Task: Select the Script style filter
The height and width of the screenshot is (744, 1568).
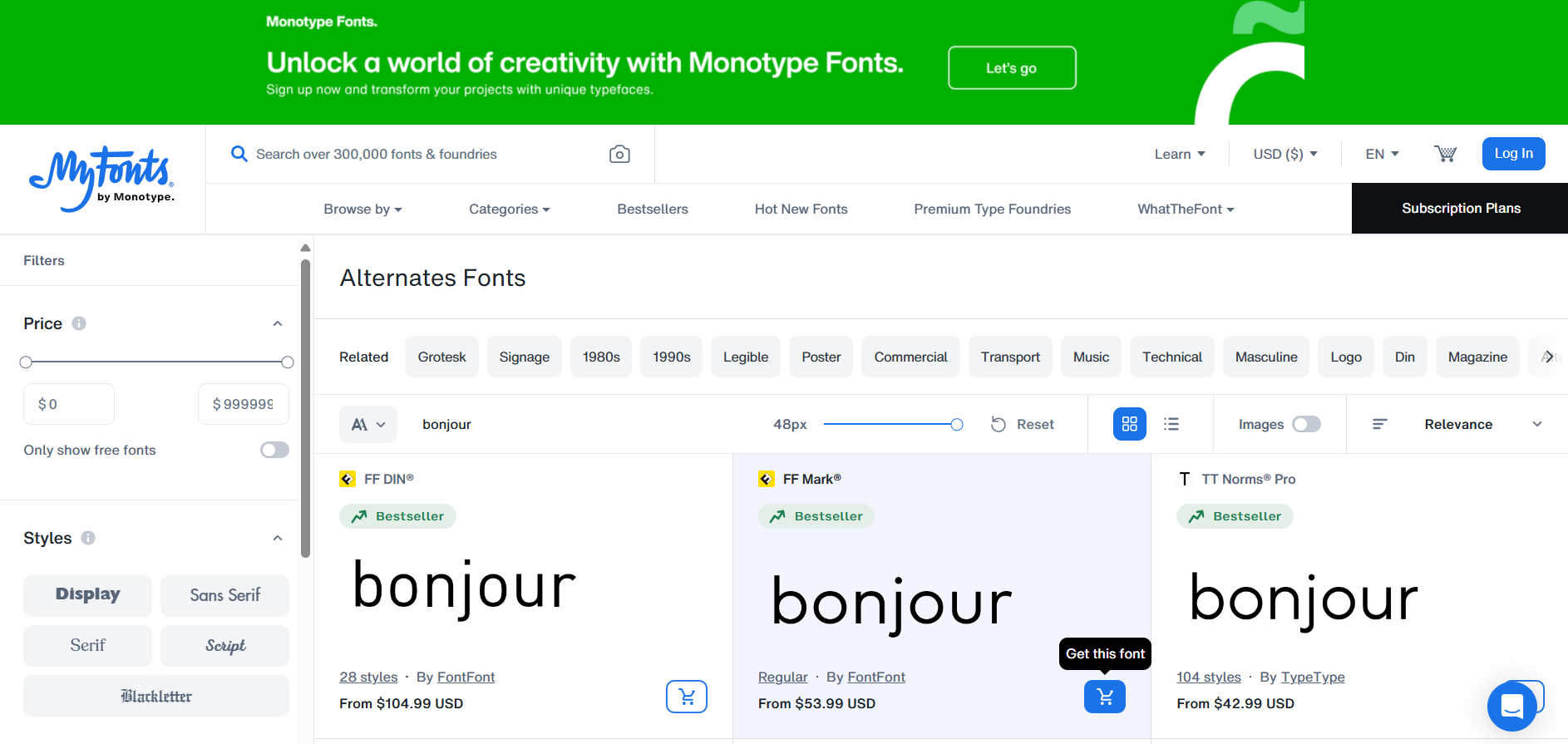Action: 224,646
